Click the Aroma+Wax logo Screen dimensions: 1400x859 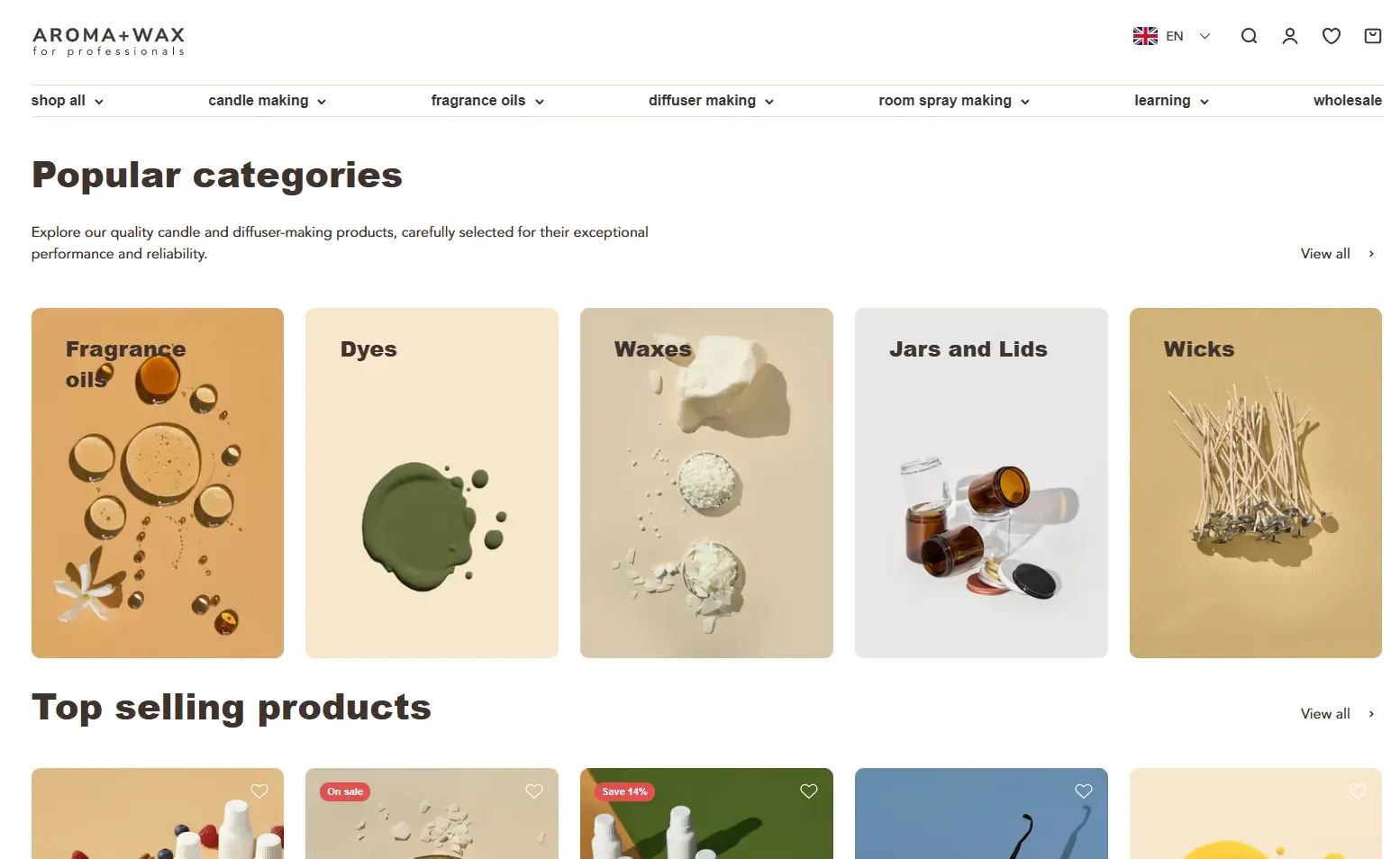pos(108,41)
